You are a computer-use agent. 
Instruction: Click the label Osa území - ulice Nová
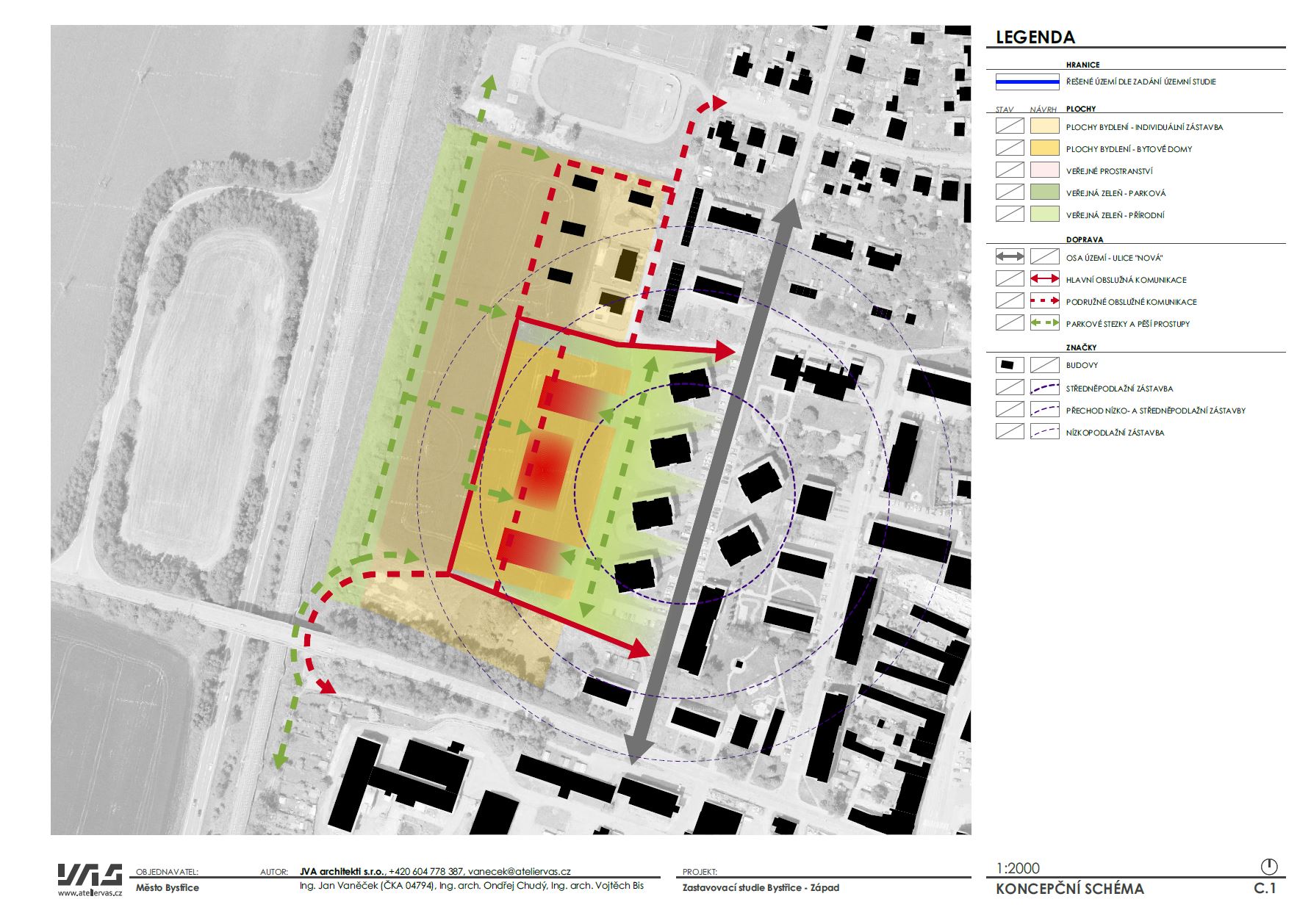tap(1114, 258)
